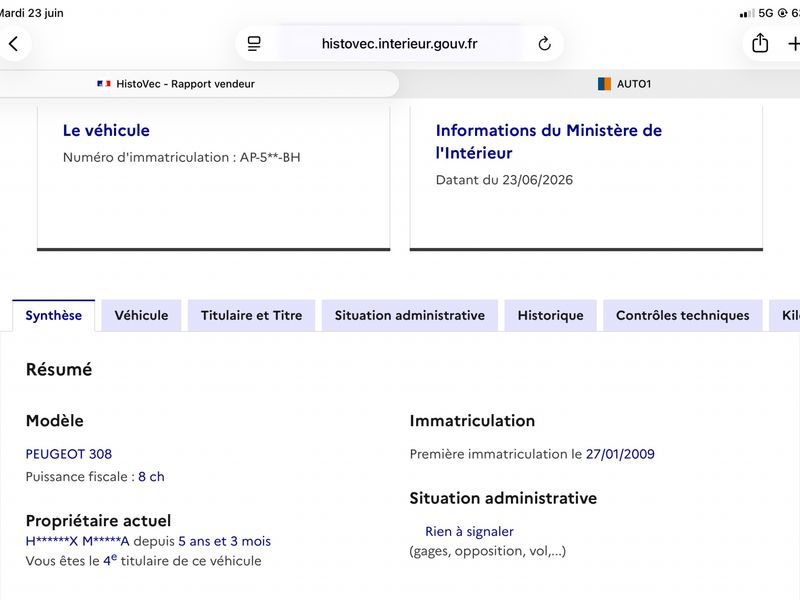
Task: Tap the Safari back arrow
Action: coord(14,44)
